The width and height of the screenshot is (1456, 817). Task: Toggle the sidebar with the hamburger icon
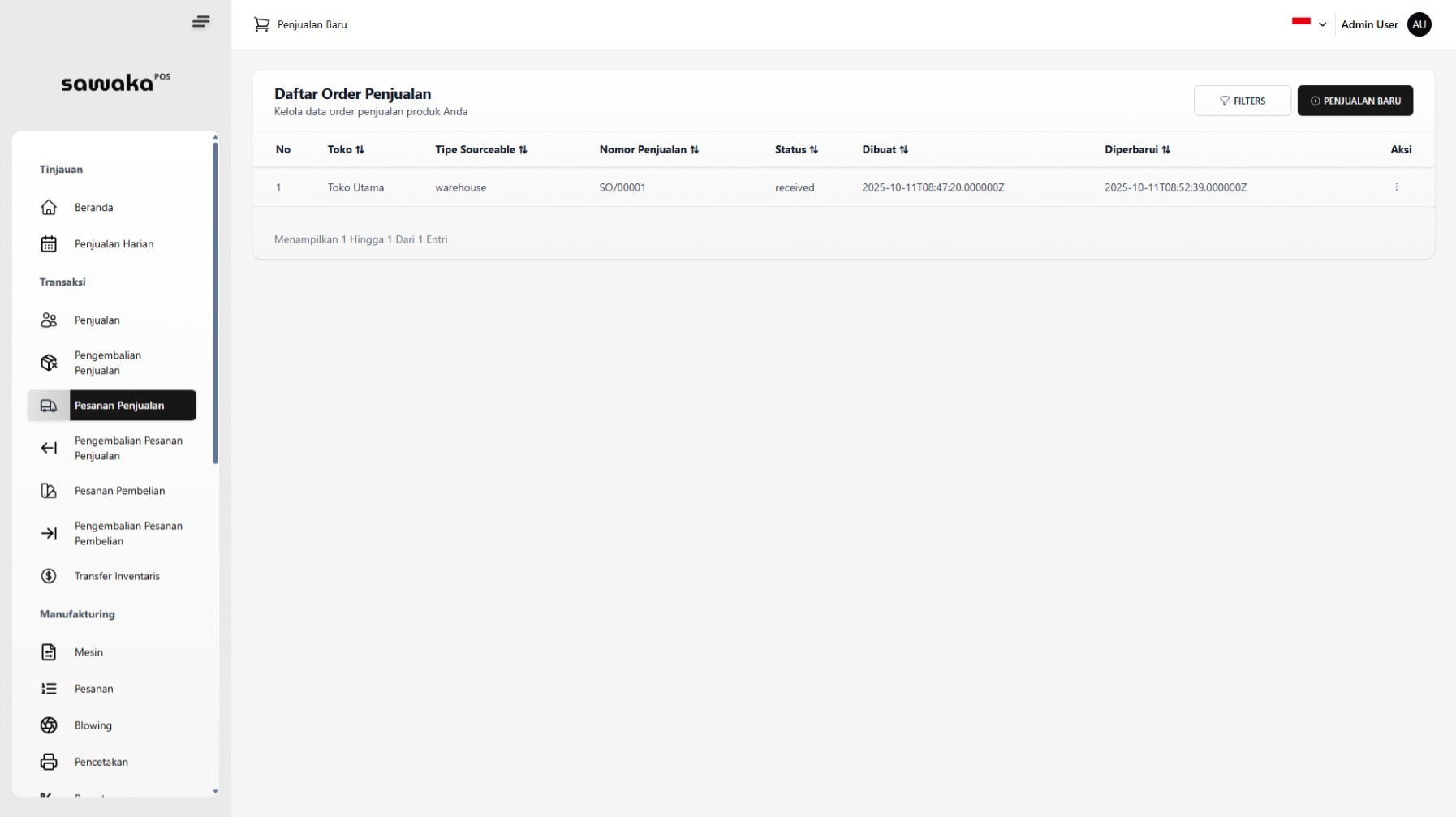200,21
